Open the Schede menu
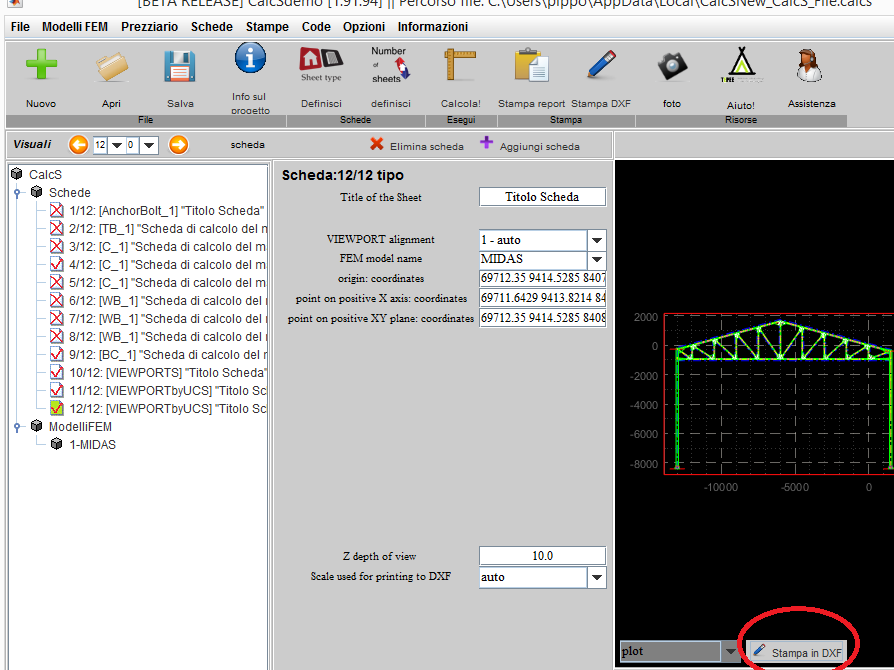 (212, 27)
